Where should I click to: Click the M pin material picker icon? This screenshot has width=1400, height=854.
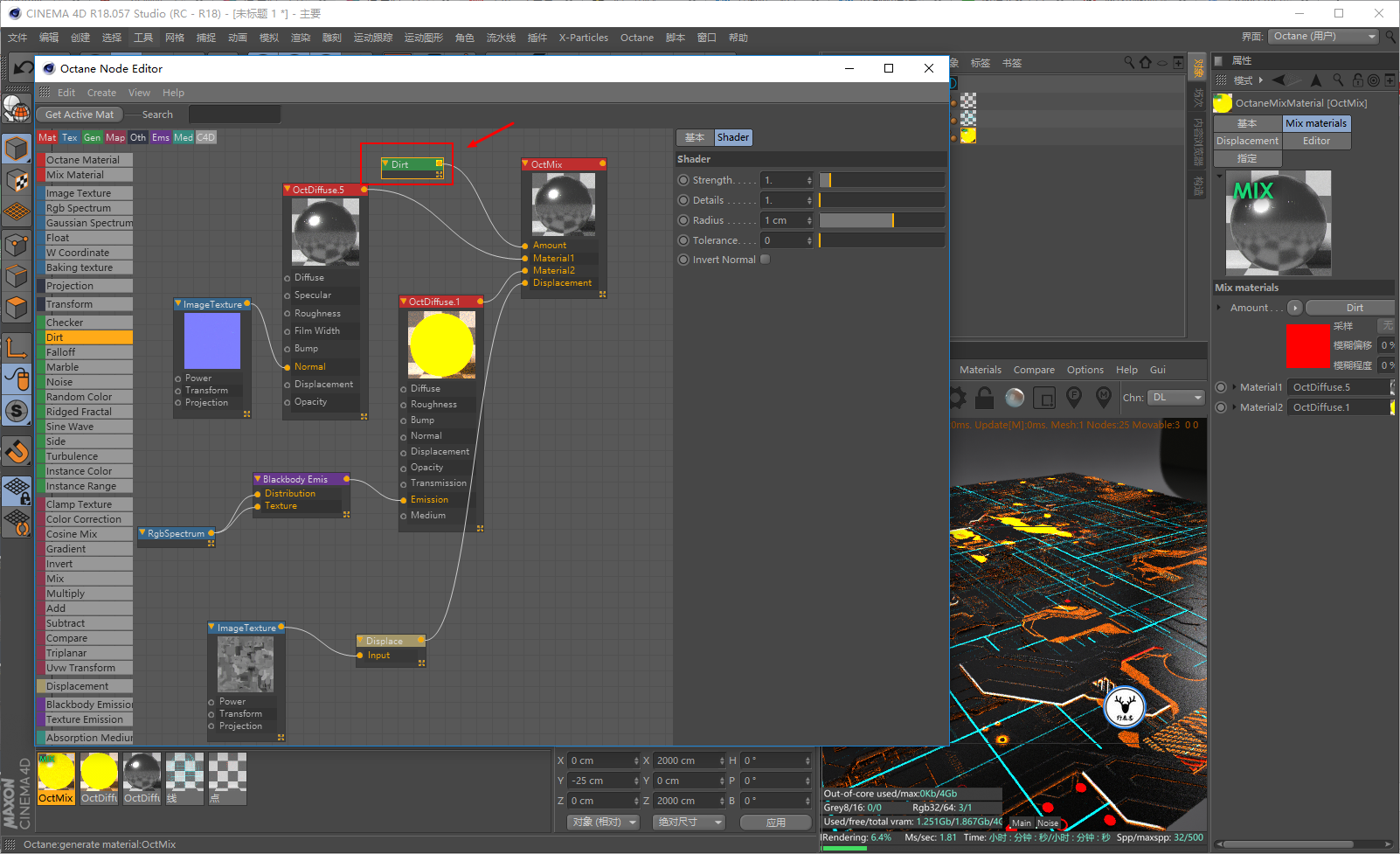[x=1104, y=398]
